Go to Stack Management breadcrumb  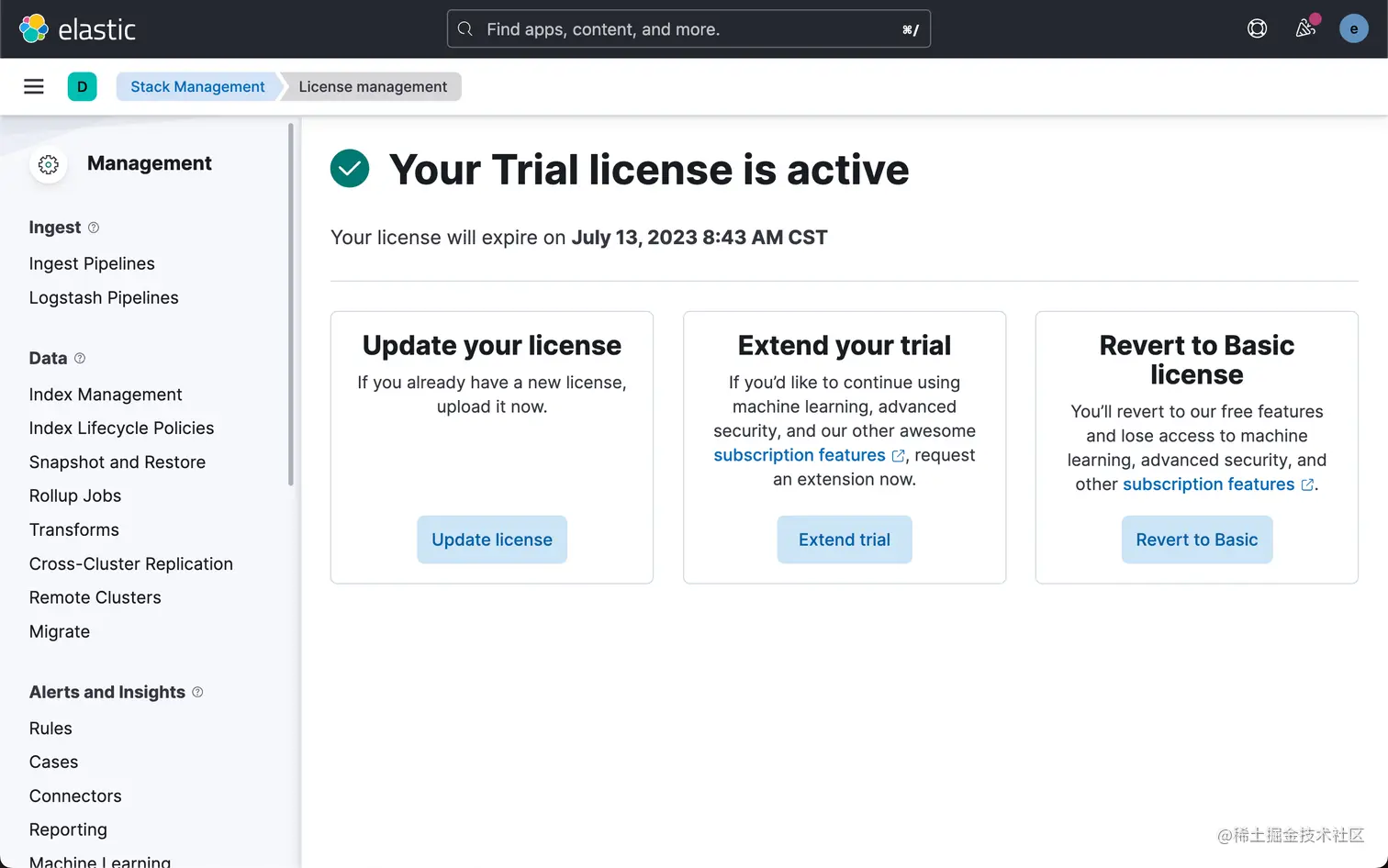pyautogui.click(x=197, y=86)
